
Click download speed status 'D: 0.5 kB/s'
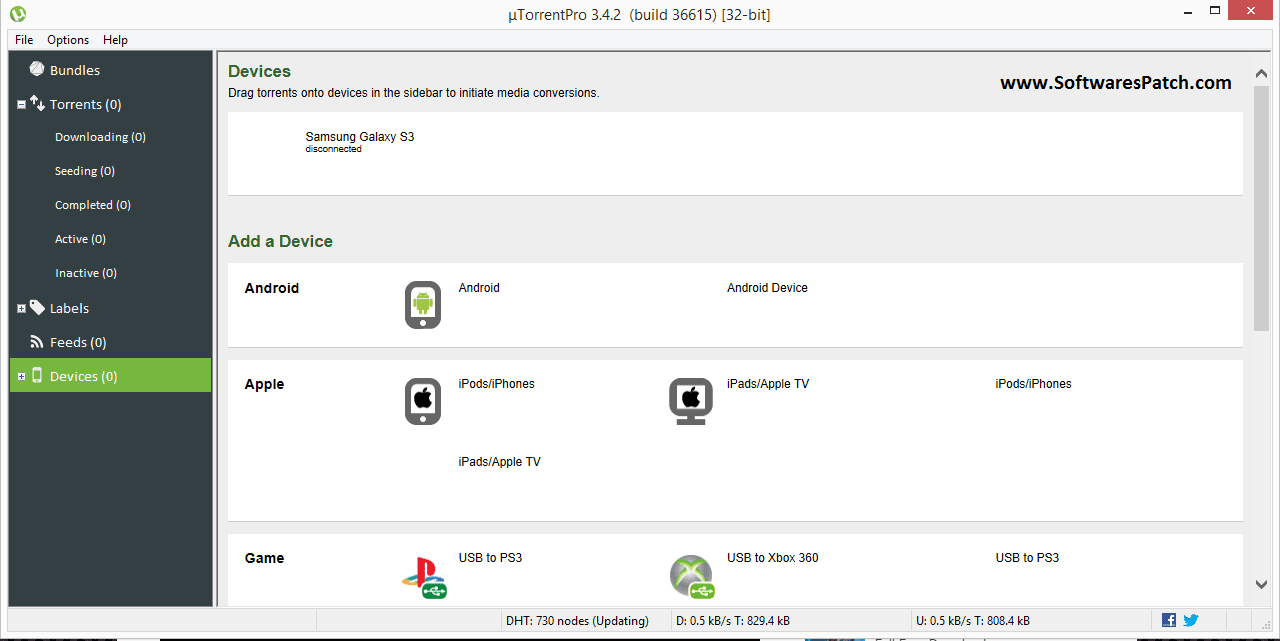pyautogui.click(x=734, y=621)
